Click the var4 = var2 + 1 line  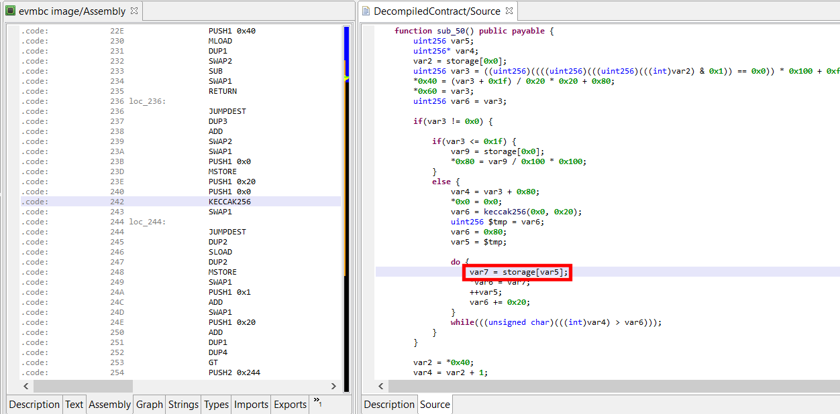(451, 373)
